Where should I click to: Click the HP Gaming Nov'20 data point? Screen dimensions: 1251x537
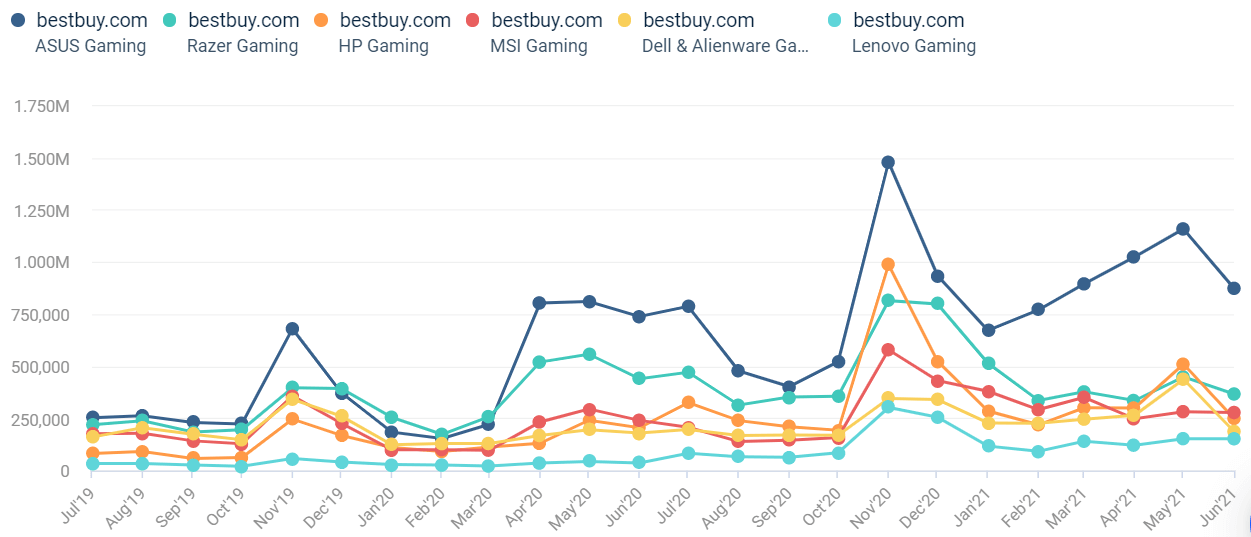tap(888, 264)
